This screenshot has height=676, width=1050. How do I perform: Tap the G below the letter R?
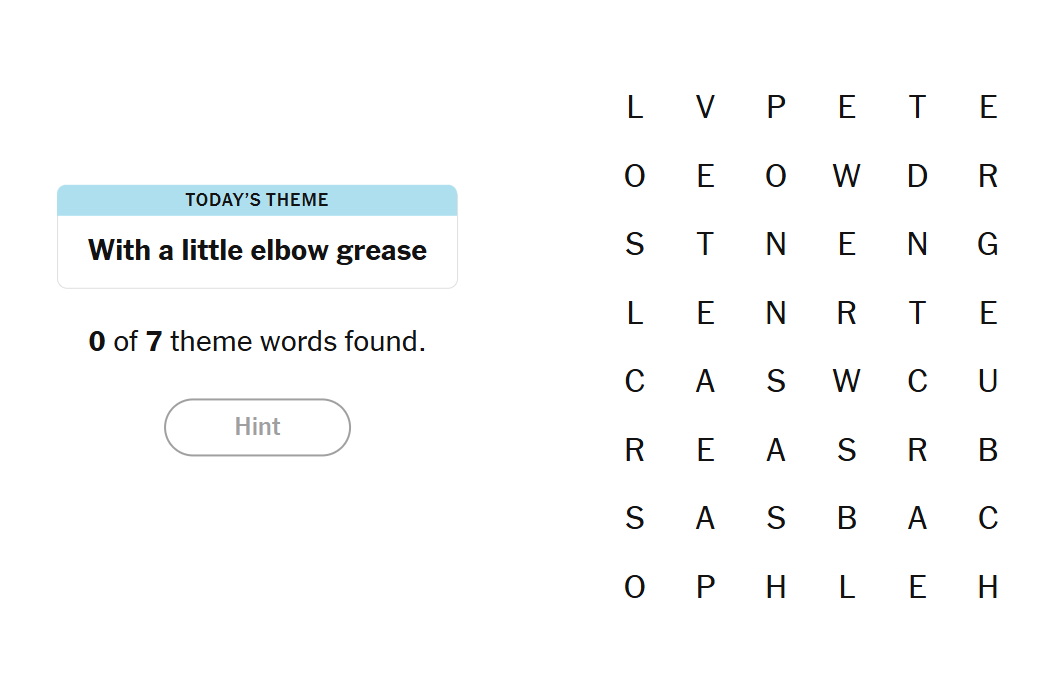click(x=988, y=245)
